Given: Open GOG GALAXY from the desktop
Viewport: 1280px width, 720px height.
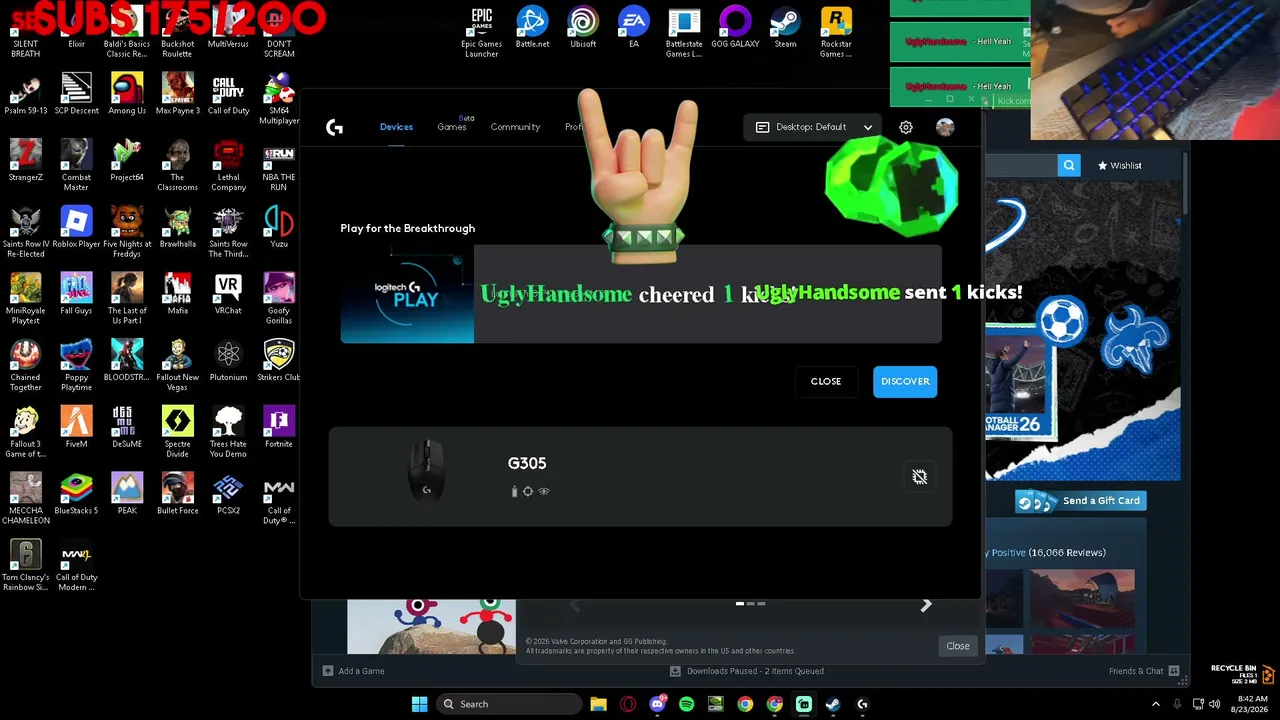Looking at the screenshot, I should (x=735, y=27).
